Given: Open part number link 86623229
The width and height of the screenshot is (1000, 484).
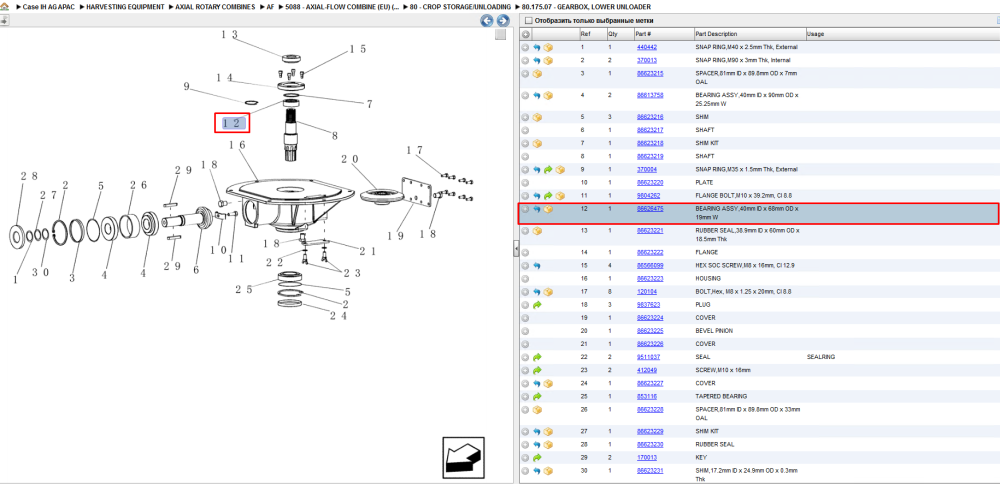Looking at the screenshot, I should [x=650, y=432].
